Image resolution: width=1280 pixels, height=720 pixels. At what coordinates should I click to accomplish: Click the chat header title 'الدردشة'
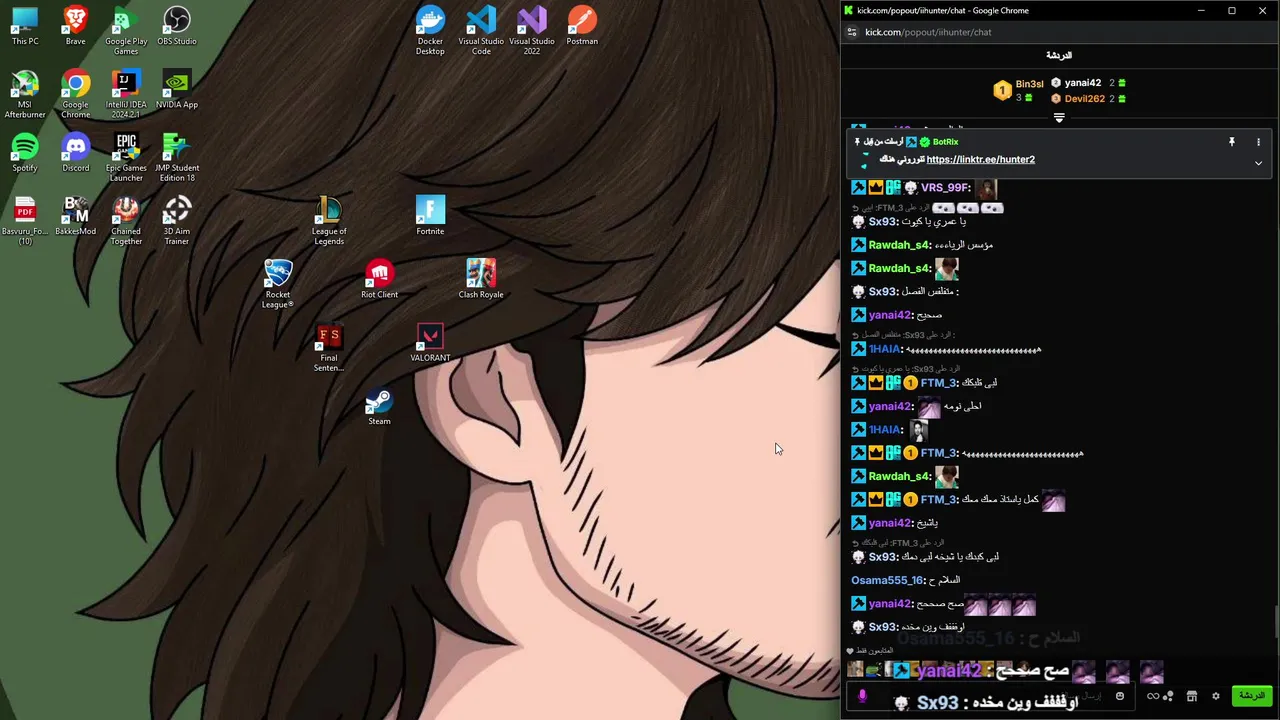point(1059,56)
